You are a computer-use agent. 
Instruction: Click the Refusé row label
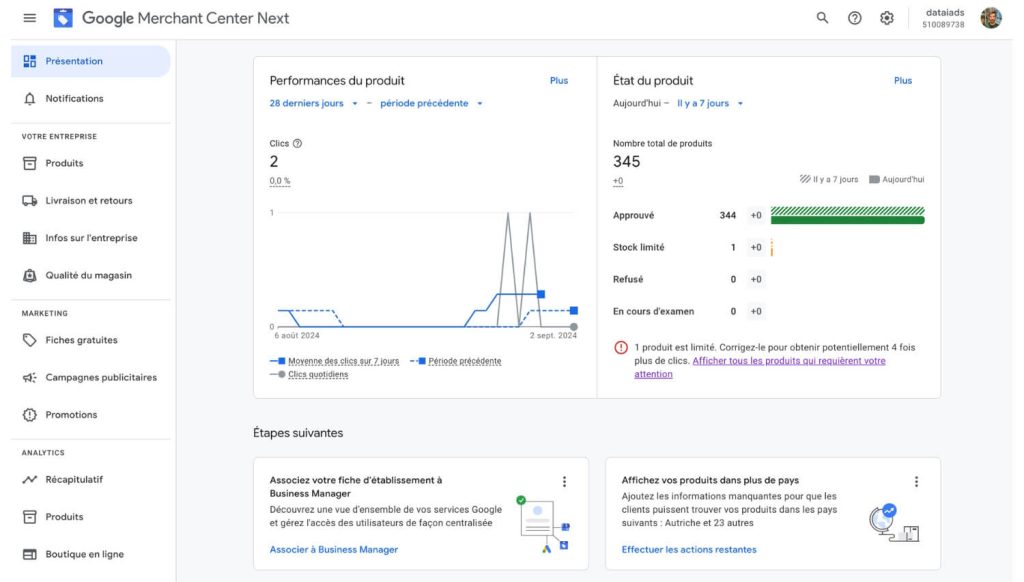[628, 280]
